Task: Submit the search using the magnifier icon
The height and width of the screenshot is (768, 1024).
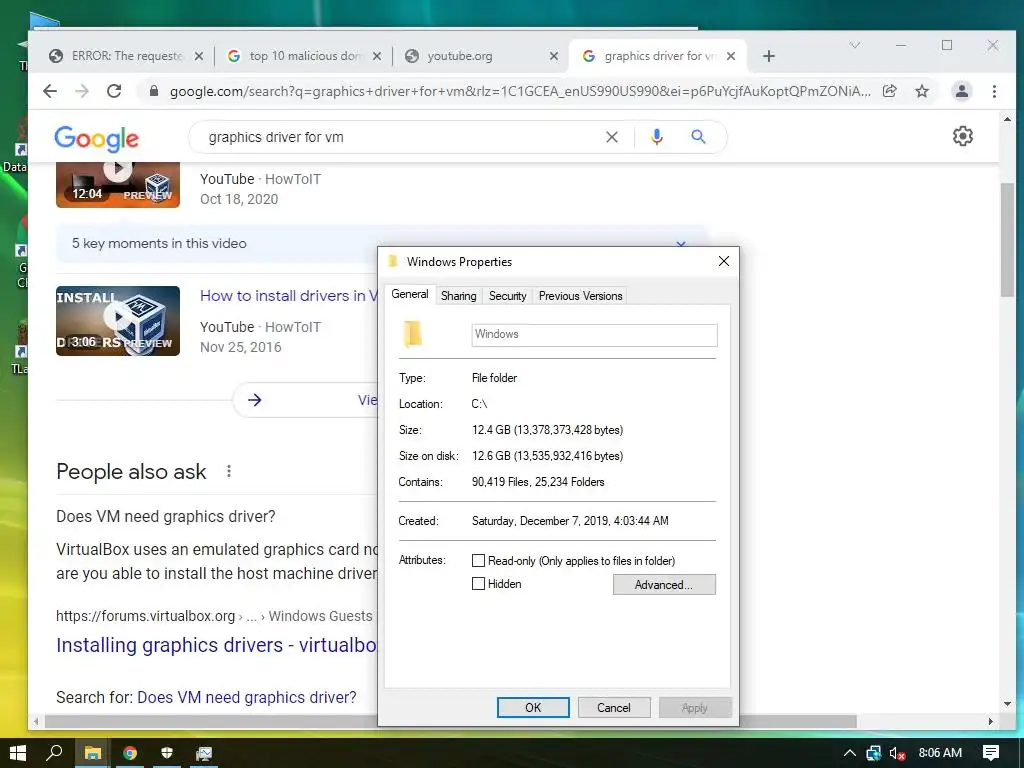Action: click(x=698, y=137)
